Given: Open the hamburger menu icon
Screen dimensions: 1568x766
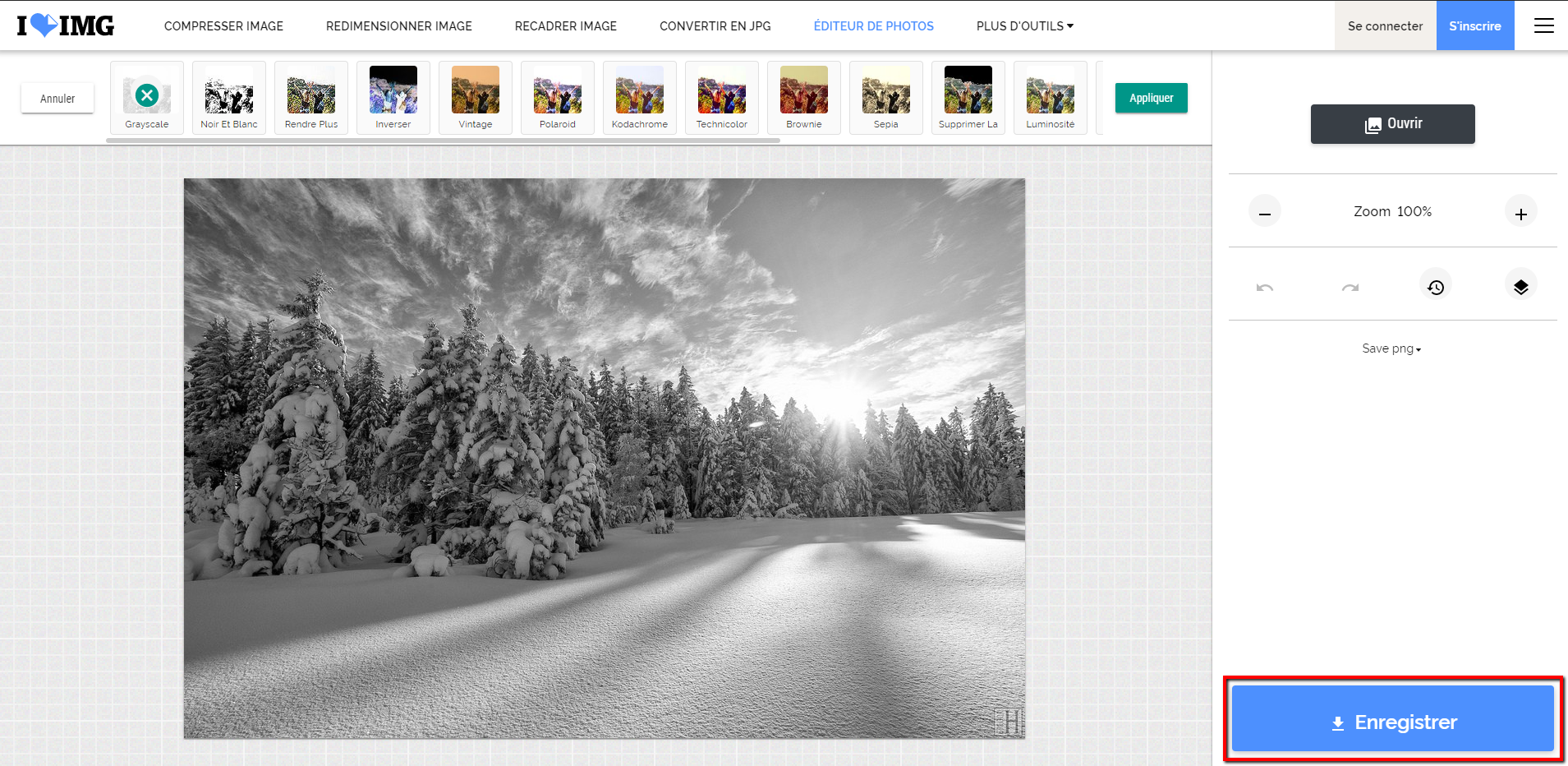Looking at the screenshot, I should tap(1543, 25).
